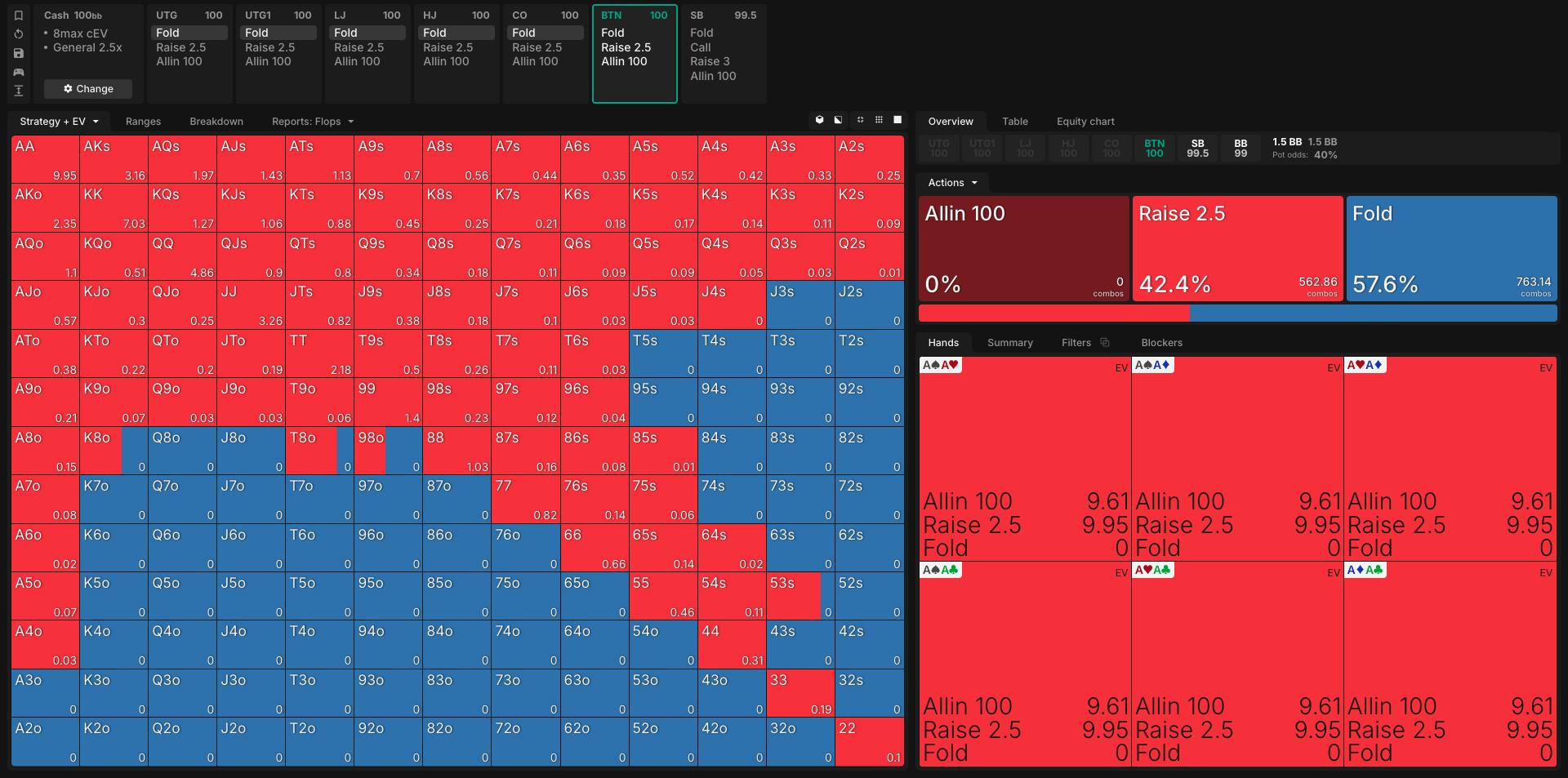The width and height of the screenshot is (1568, 778).
Task: Open the Strategy + EV dropdown
Action: 60,122
